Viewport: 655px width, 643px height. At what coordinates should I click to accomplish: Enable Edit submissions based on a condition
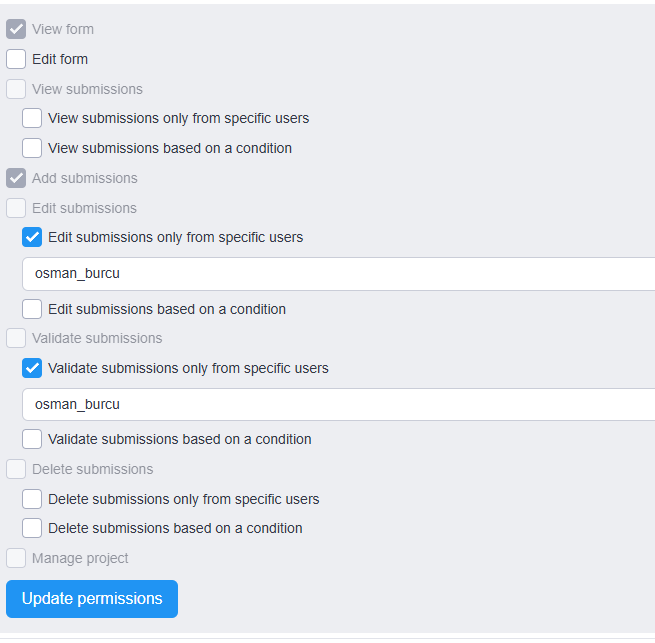click(x=32, y=309)
